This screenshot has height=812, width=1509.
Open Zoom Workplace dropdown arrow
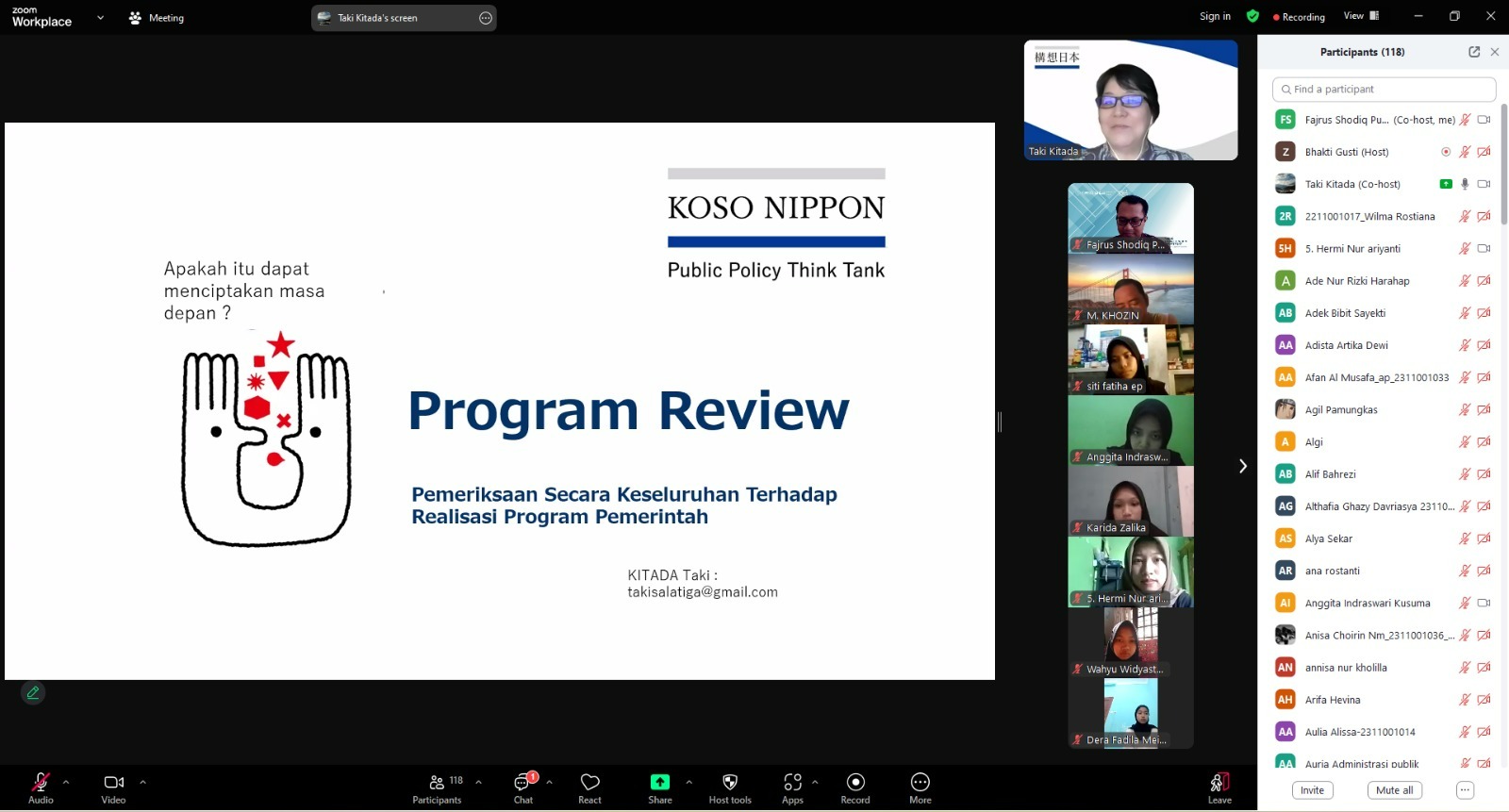(x=100, y=17)
